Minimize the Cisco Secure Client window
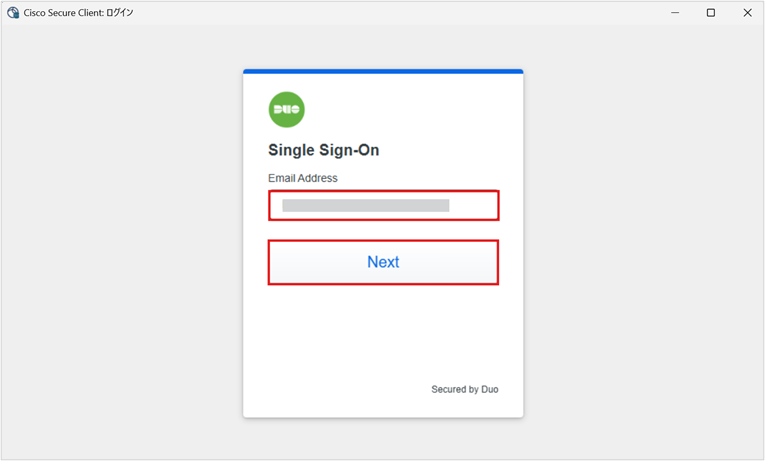This screenshot has width=765, height=461. tap(675, 13)
